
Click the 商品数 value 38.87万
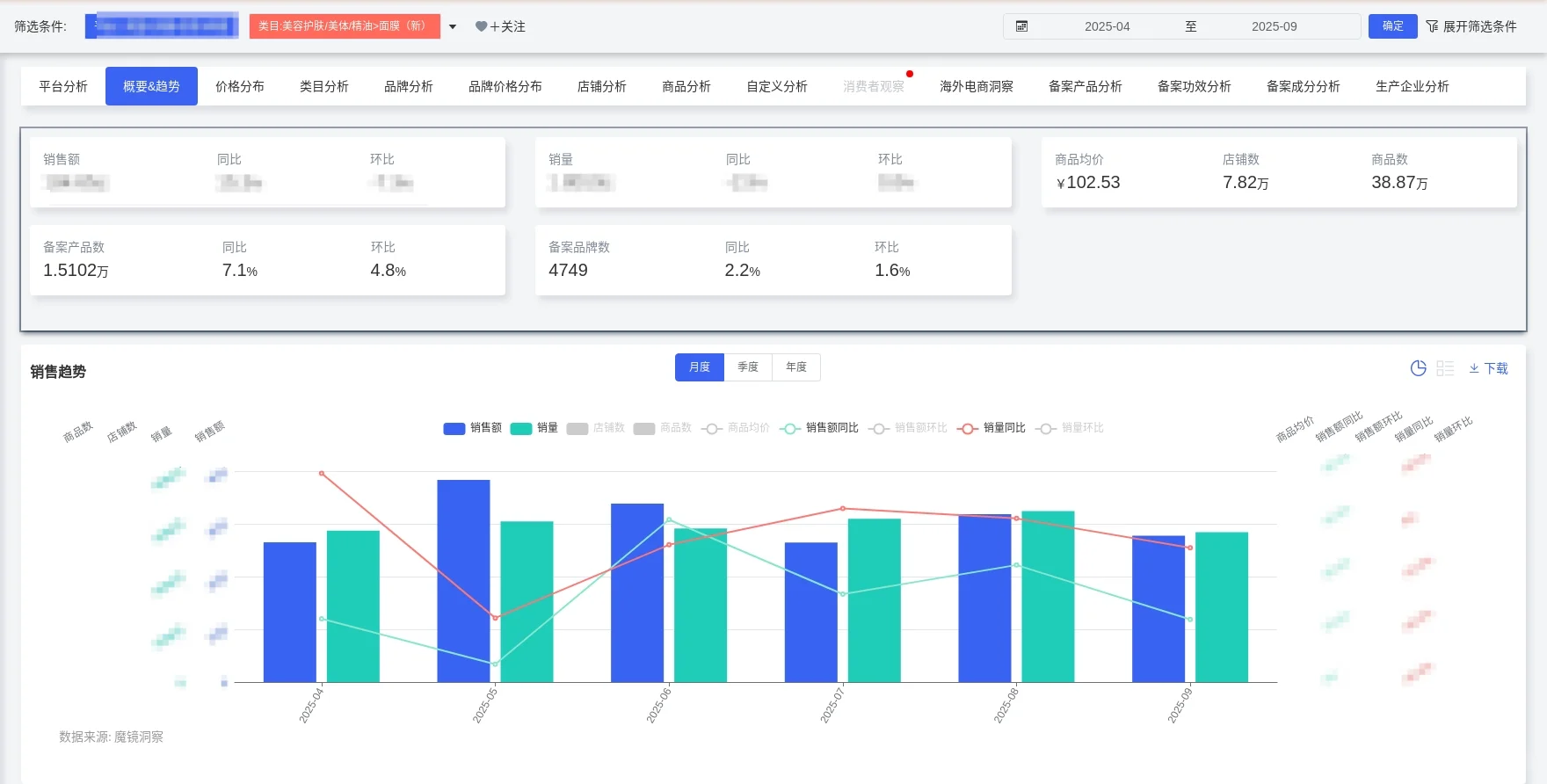pyautogui.click(x=1399, y=183)
